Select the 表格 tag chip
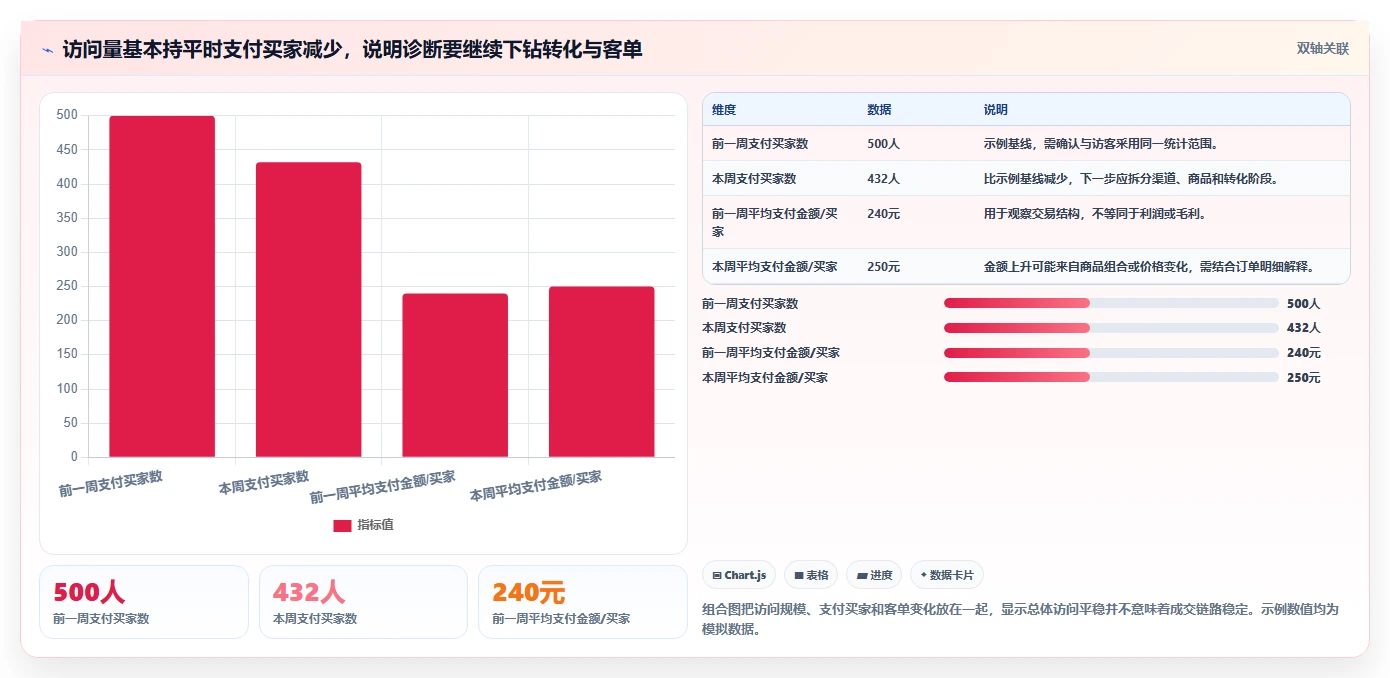 click(x=811, y=575)
